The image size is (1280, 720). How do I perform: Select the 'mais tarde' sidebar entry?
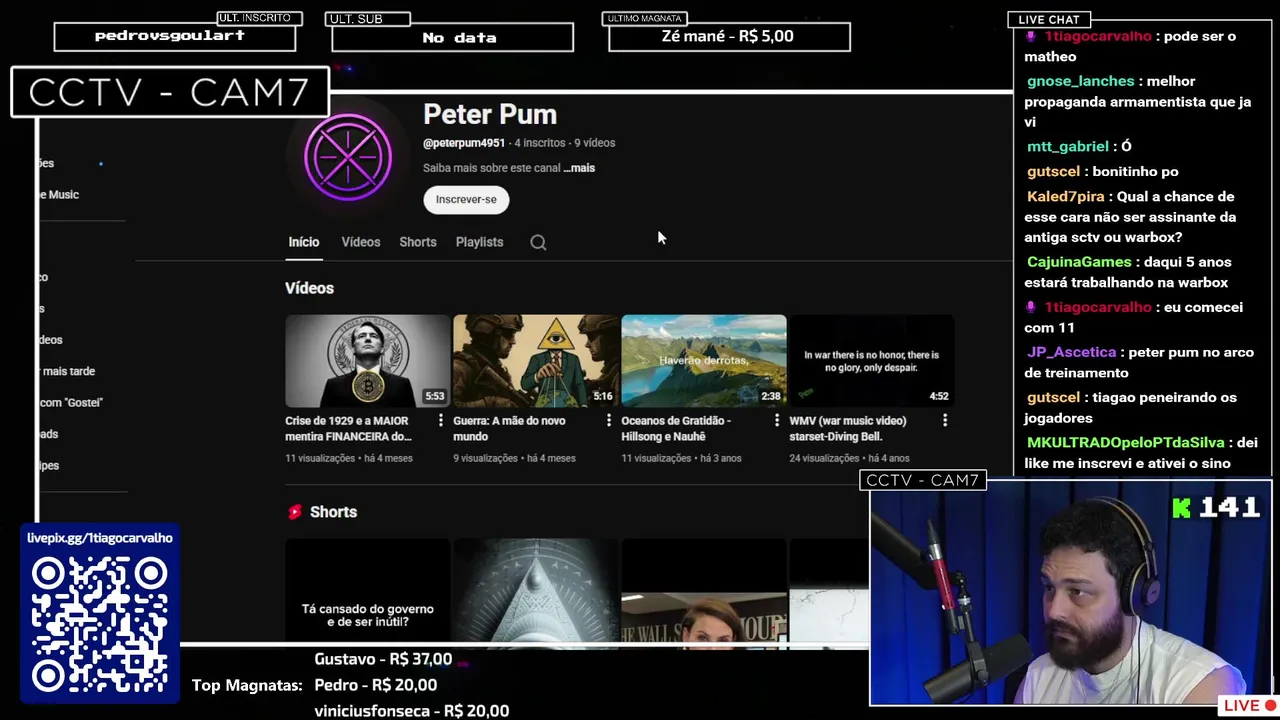[68, 371]
